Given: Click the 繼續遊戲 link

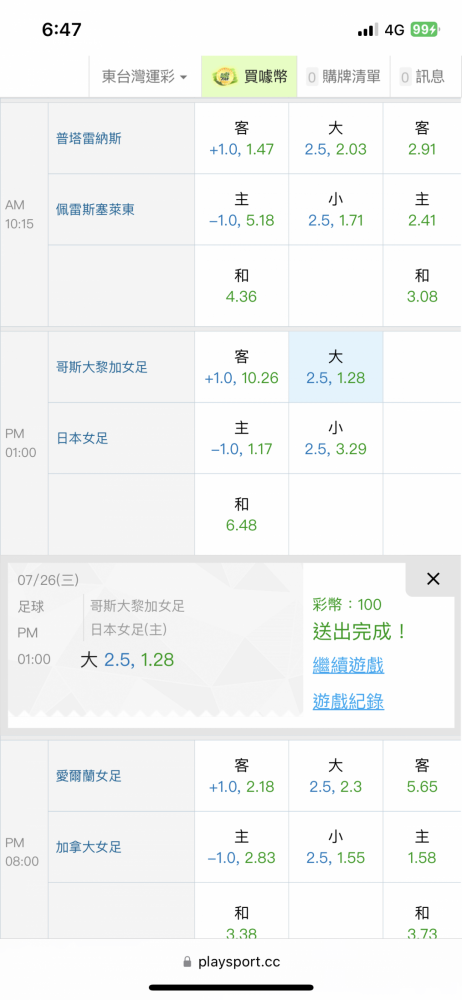Looking at the screenshot, I should pyautogui.click(x=348, y=666).
